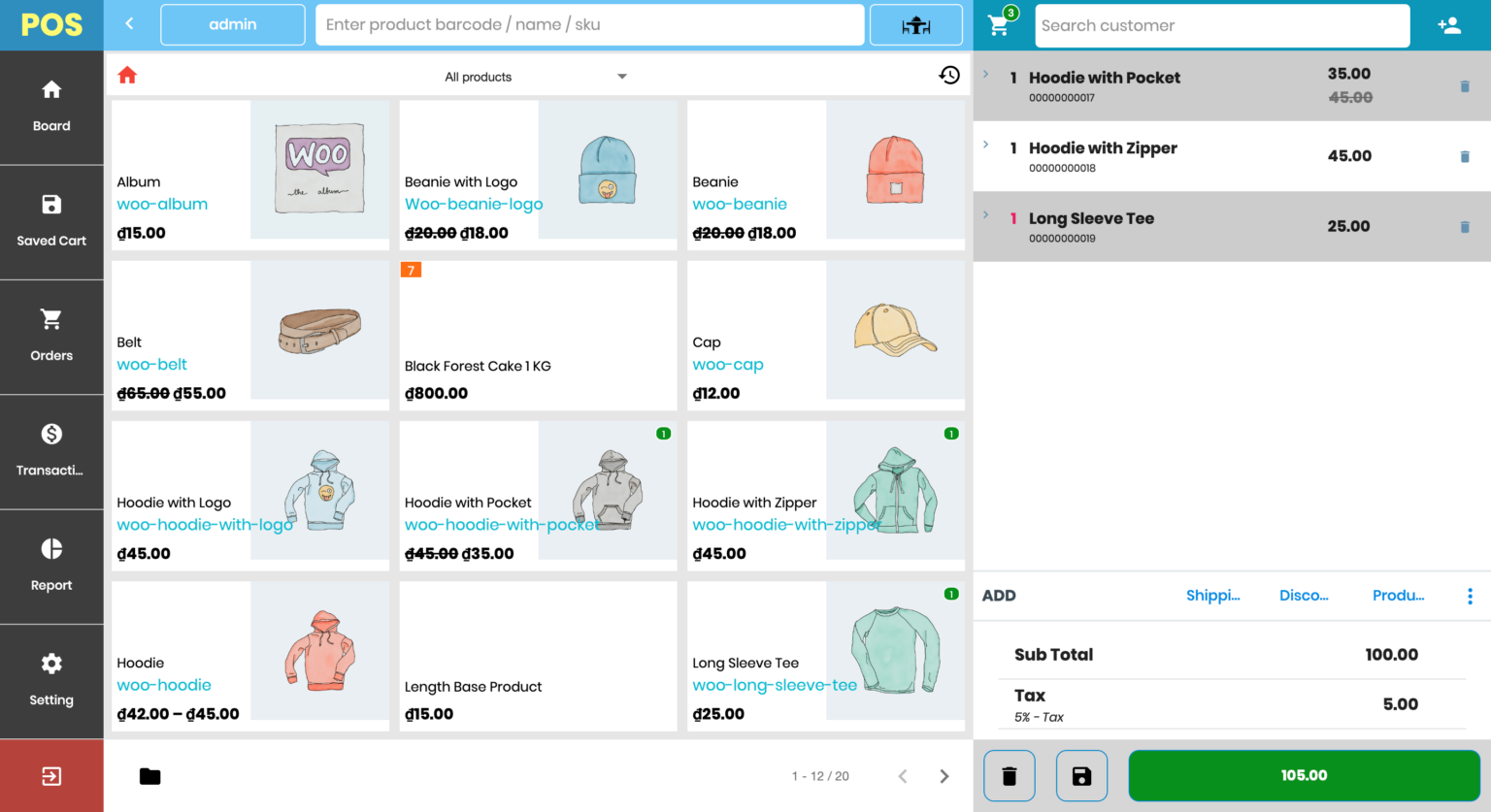The height and width of the screenshot is (812, 1491).
Task: Click the barcode scanner icon
Action: click(915, 24)
